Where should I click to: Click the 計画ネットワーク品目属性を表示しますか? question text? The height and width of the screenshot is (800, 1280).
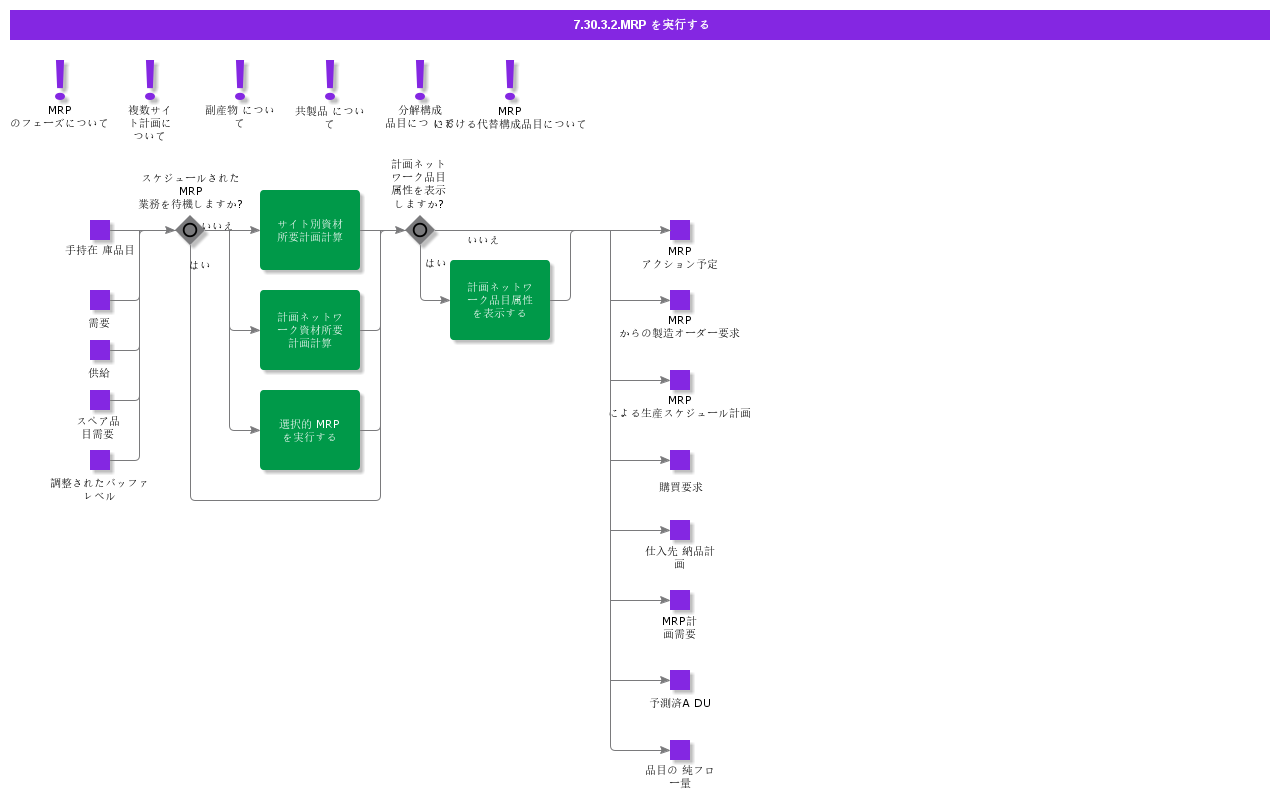419,184
